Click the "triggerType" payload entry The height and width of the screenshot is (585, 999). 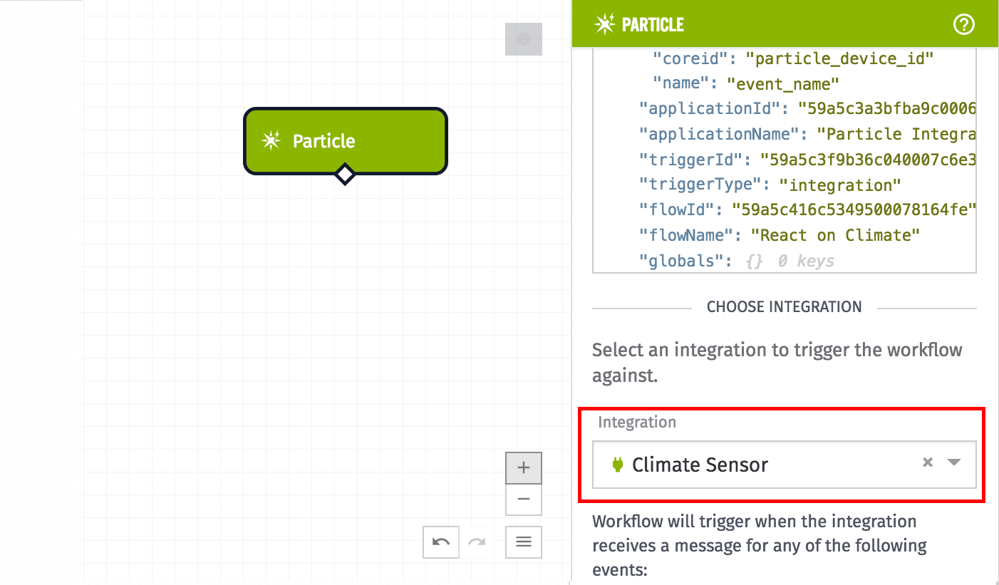click(x=770, y=185)
